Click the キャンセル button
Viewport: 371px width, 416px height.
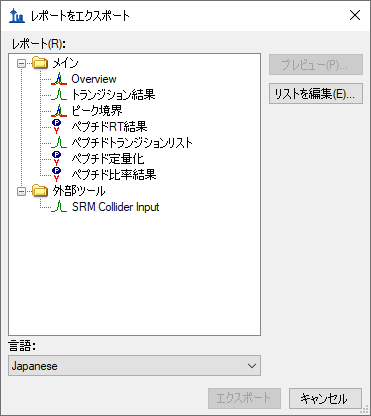[325, 398]
